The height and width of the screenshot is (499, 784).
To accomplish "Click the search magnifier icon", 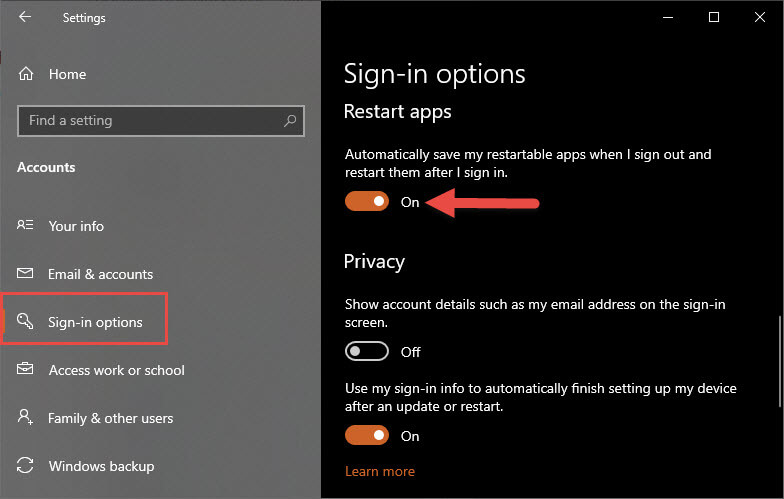I will tap(290, 120).
